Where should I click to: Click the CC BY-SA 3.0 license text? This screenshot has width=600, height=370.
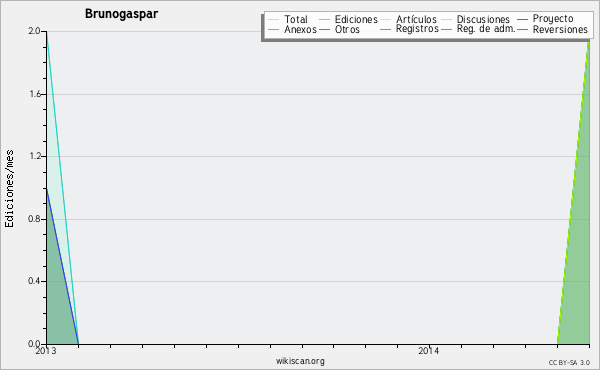coord(569,362)
